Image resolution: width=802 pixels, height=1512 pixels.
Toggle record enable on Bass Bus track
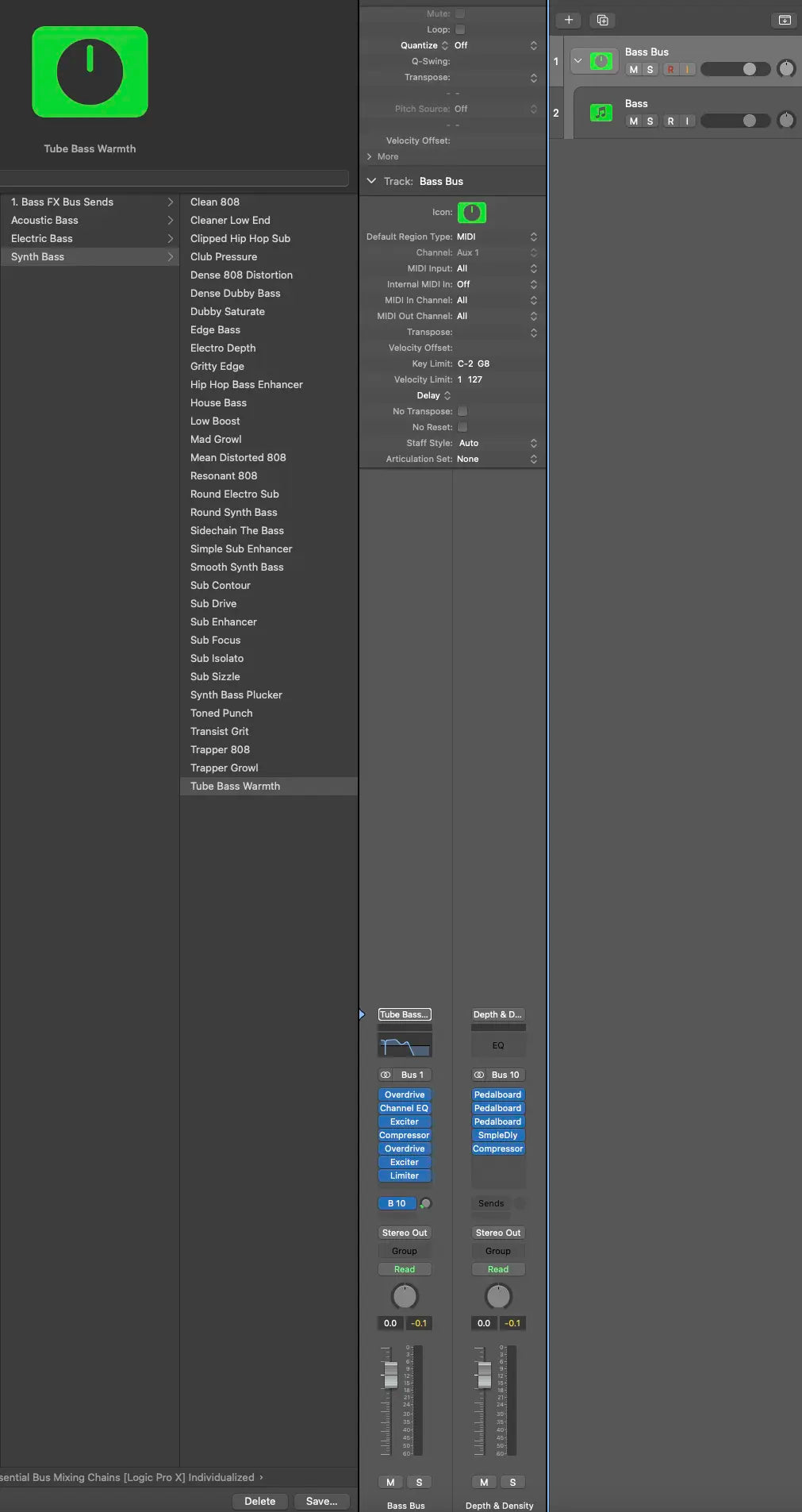tap(671, 70)
